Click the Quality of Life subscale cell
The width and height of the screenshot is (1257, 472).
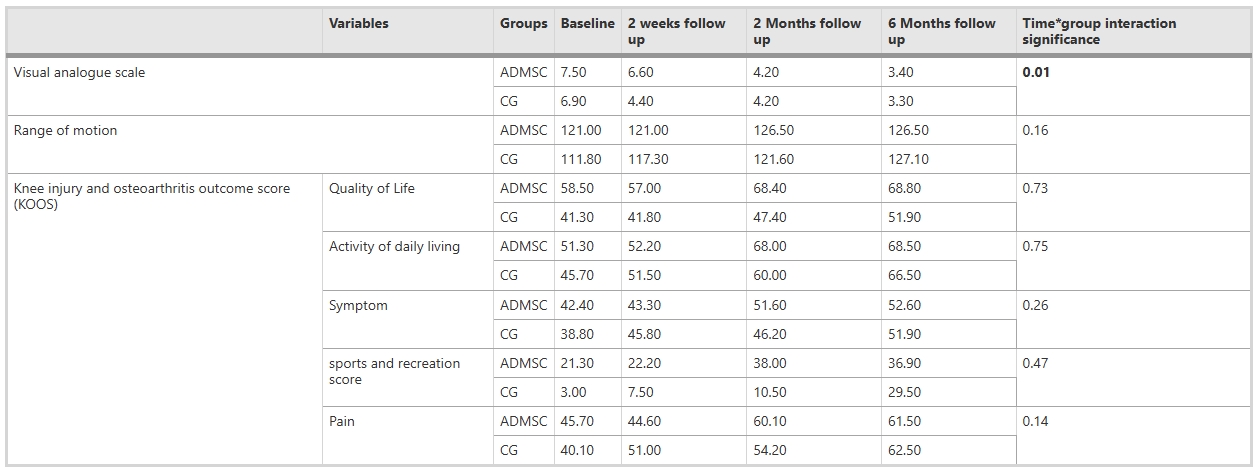(371, 188)
